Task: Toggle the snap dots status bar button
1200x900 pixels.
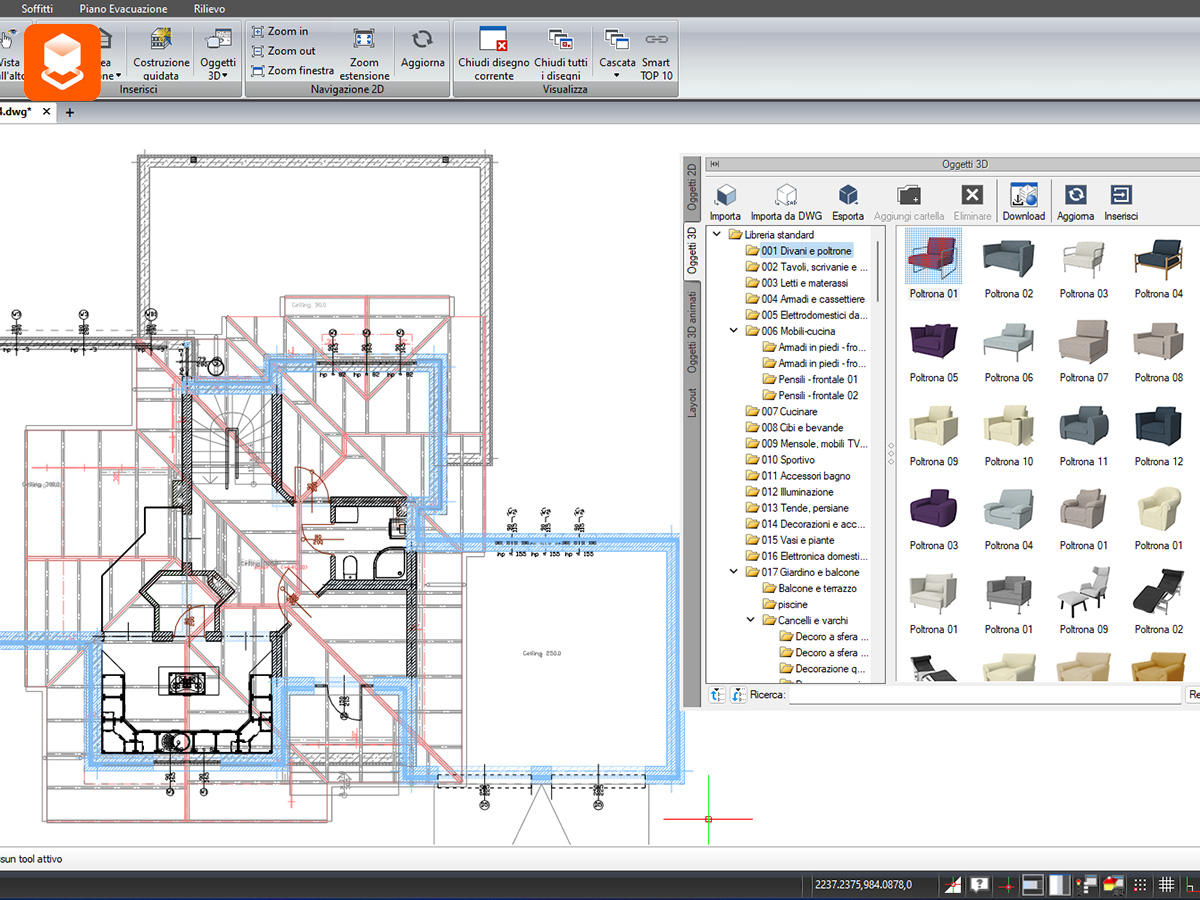Action: [1140, 885]
